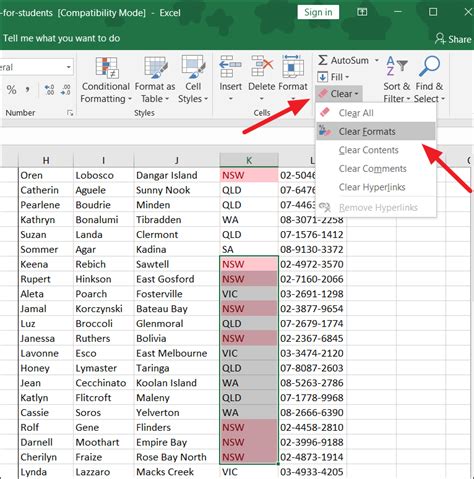Click the Share button label

460,39
